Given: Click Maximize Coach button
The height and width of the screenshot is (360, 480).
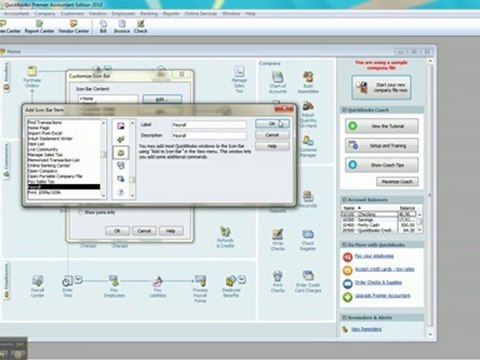Looking at the screenshot, I should tap(397, 182).
